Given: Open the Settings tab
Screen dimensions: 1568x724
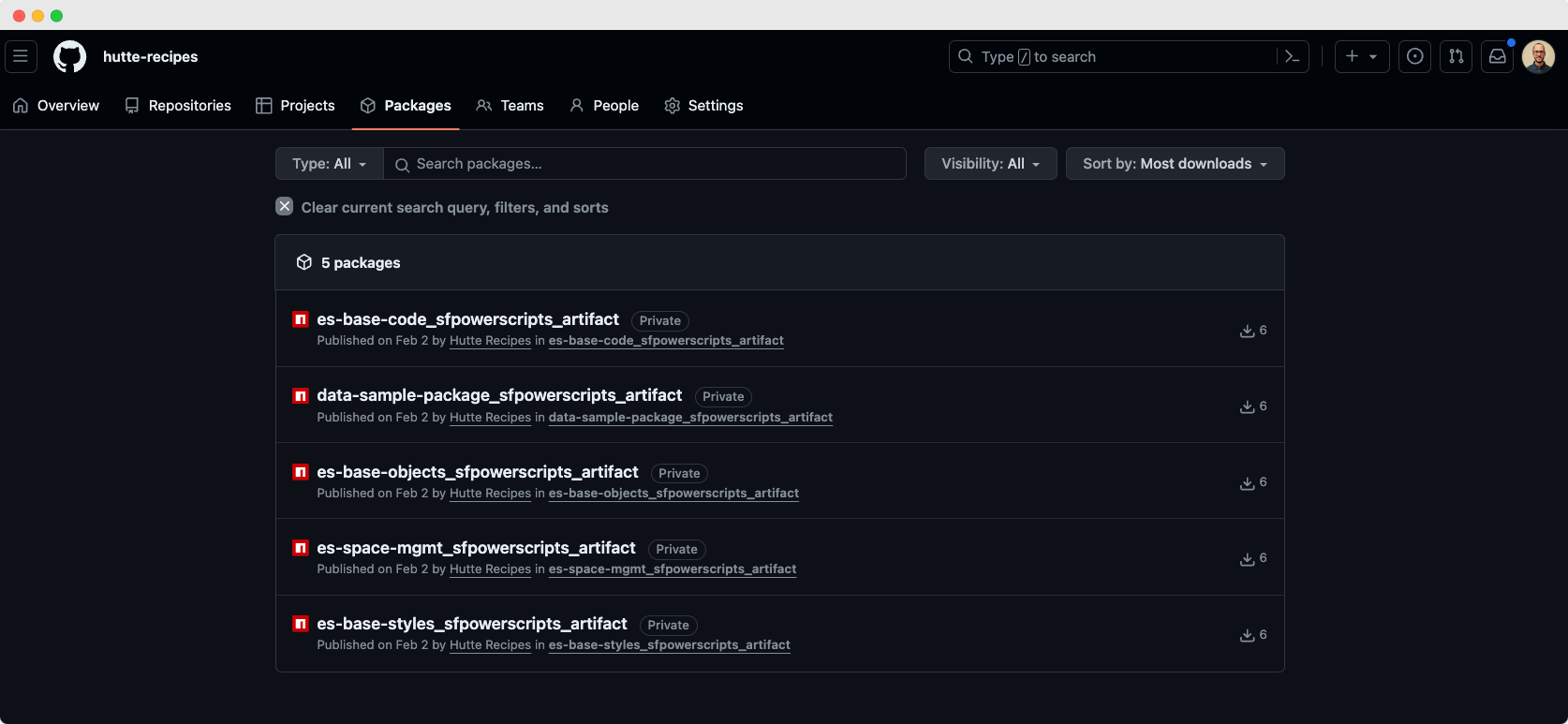Looking at the screenshot, I should pyautogui.click(x=703, y=106).
